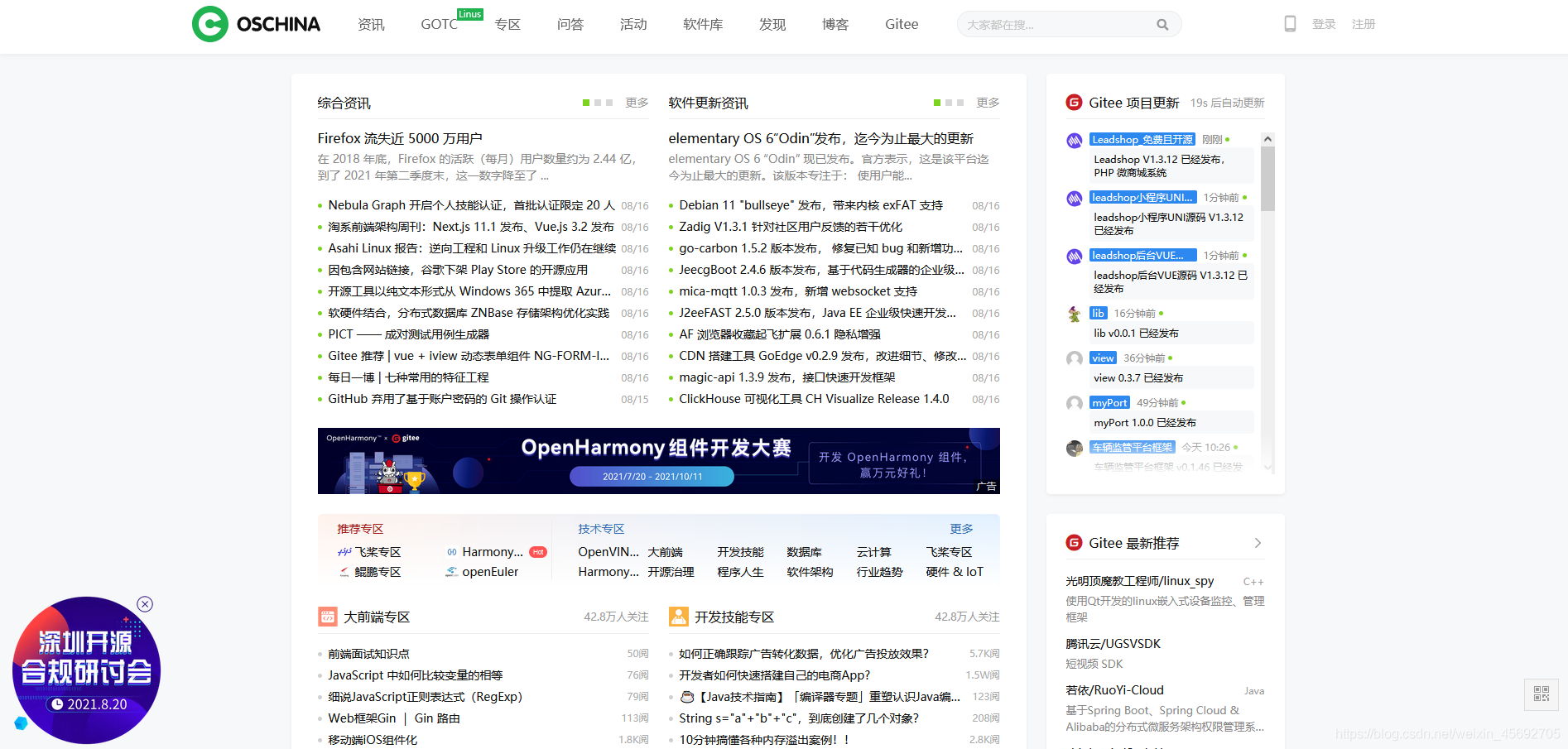The width and height of the screenshot is (1568, 749).
Task: Select second carousel dot in 软件更新资讯
Action: pos(949,103)
